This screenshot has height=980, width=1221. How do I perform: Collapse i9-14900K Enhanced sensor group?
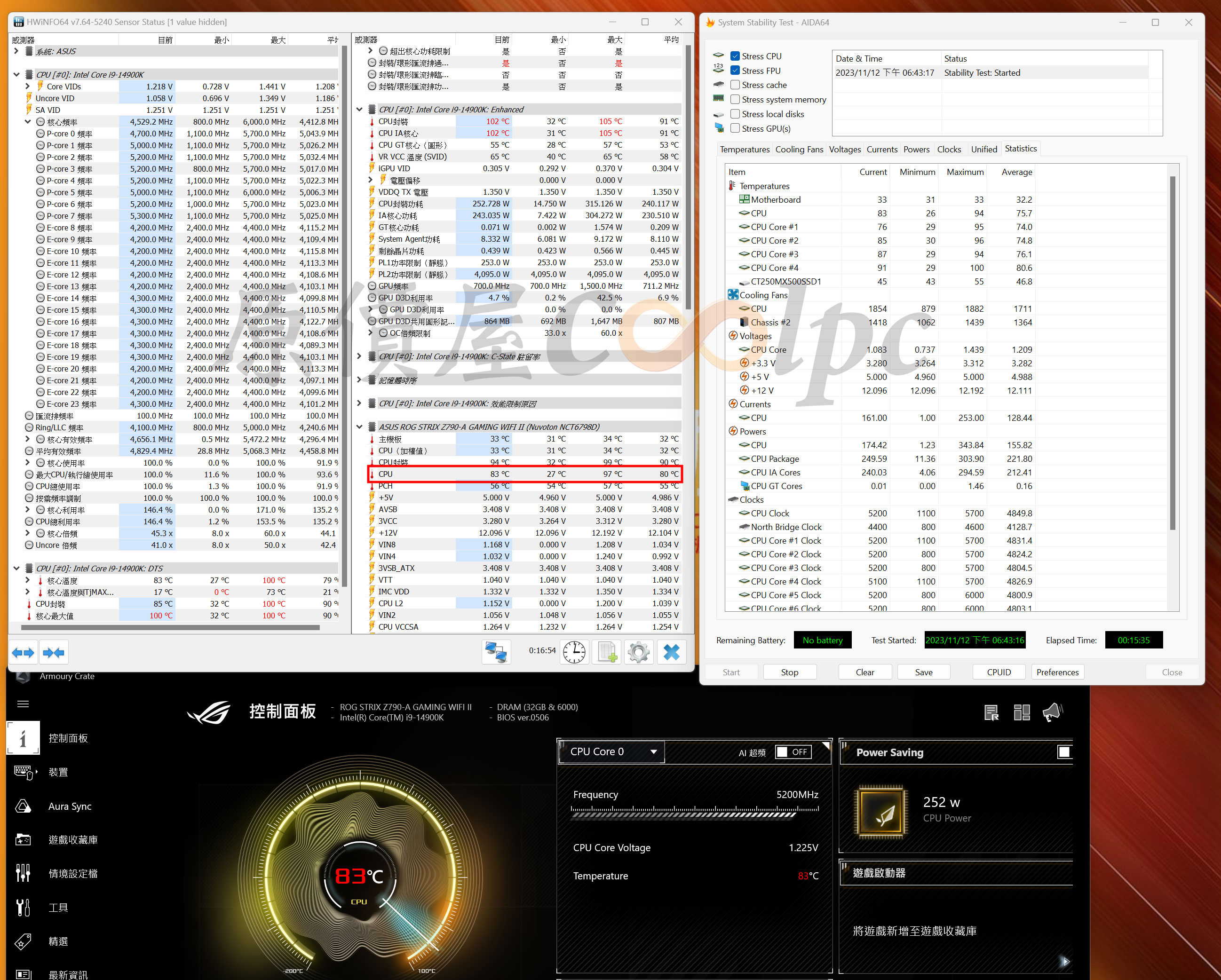pyautogui.click(x=359, y=109)
